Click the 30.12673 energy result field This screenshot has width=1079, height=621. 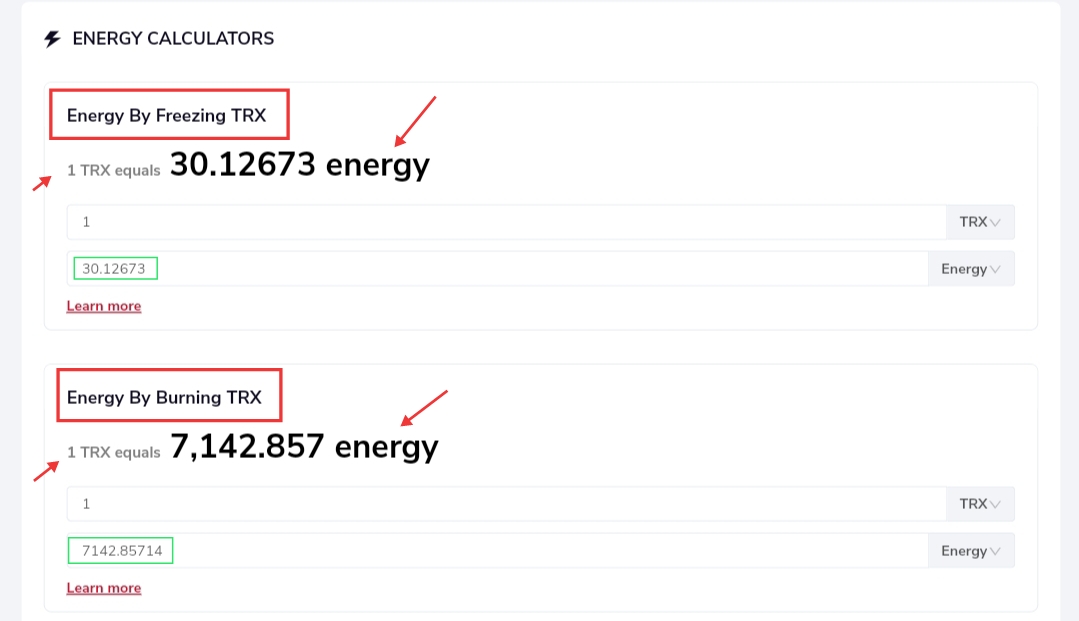click(498, 269)
